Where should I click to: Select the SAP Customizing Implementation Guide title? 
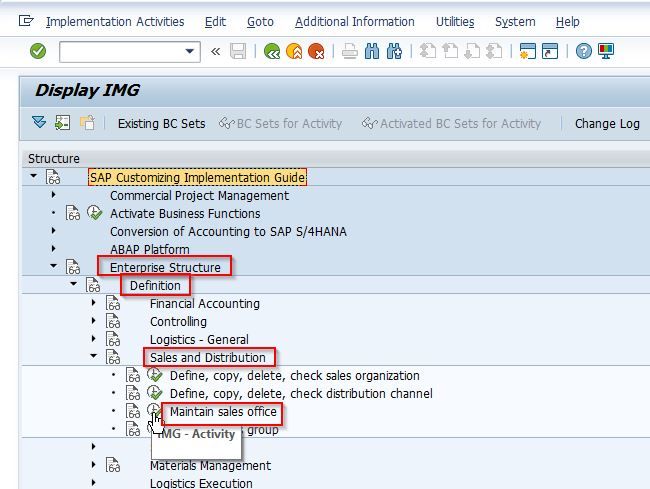197,177
